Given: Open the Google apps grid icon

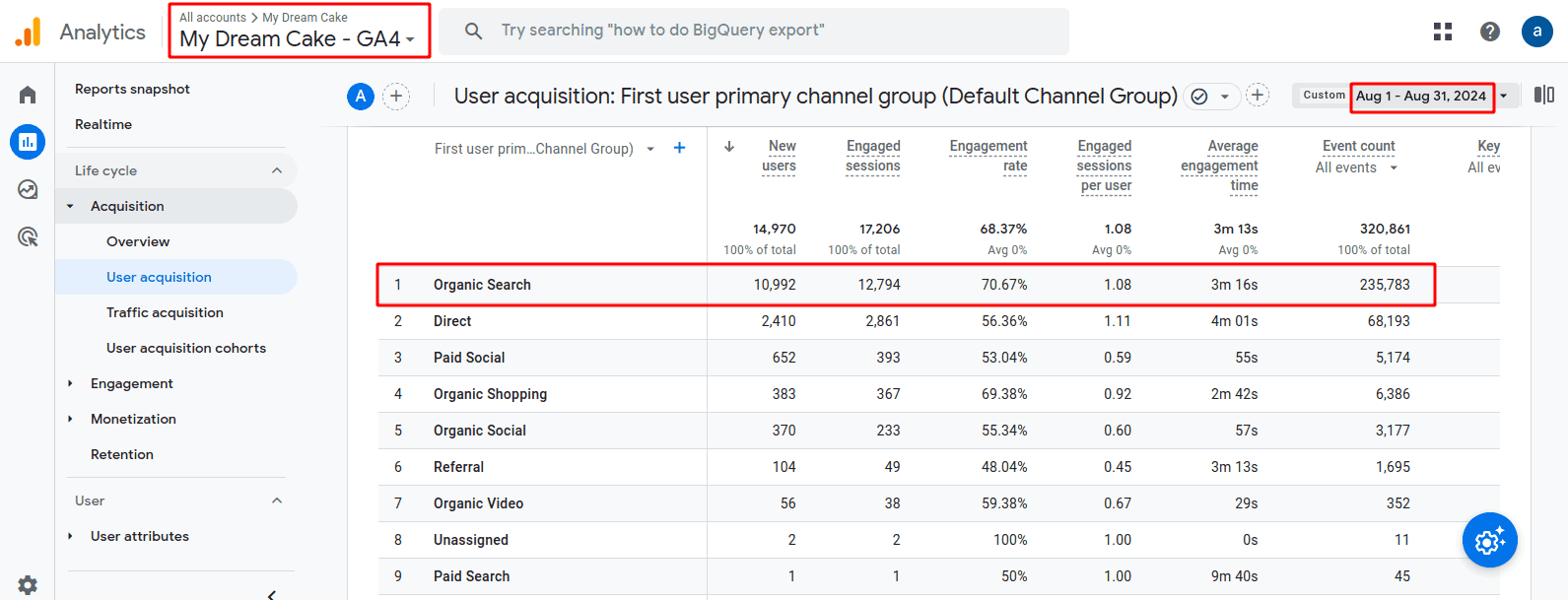Looking at the screenshot, I should (x=1443, y=32).
